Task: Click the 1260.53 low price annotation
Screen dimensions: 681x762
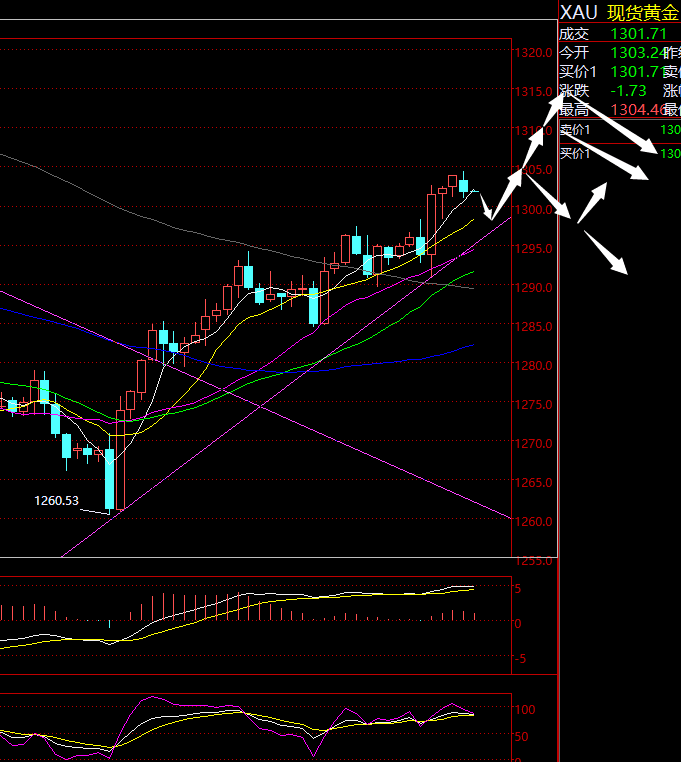Action: (56, 501)
